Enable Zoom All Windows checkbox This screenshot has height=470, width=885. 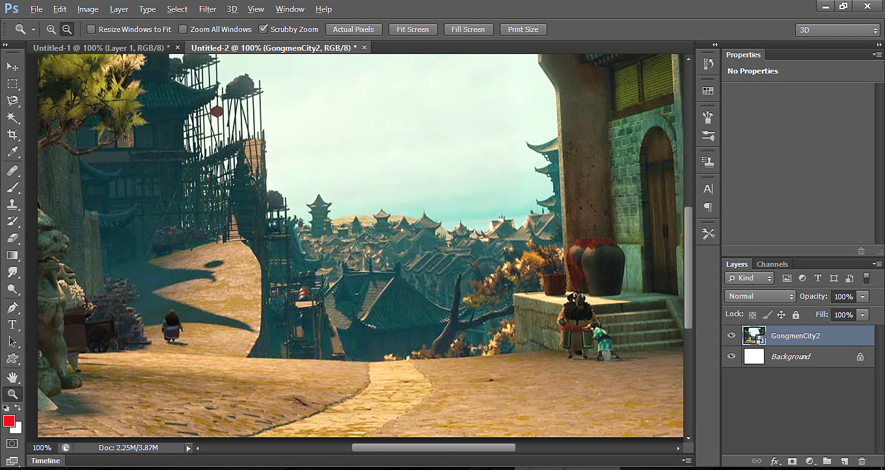click(183, 29)
